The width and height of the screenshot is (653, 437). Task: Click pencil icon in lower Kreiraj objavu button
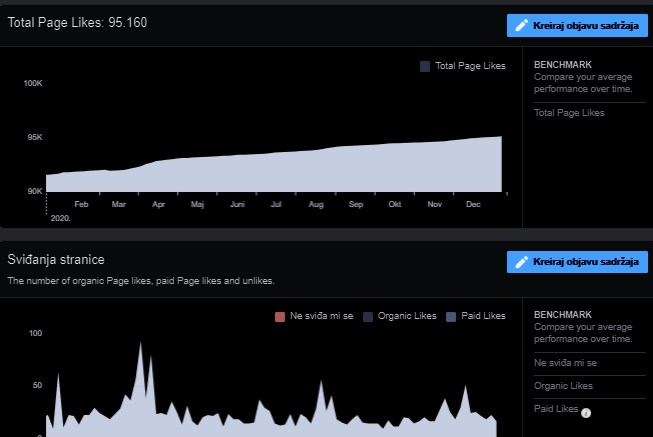[x=521, y=262]
